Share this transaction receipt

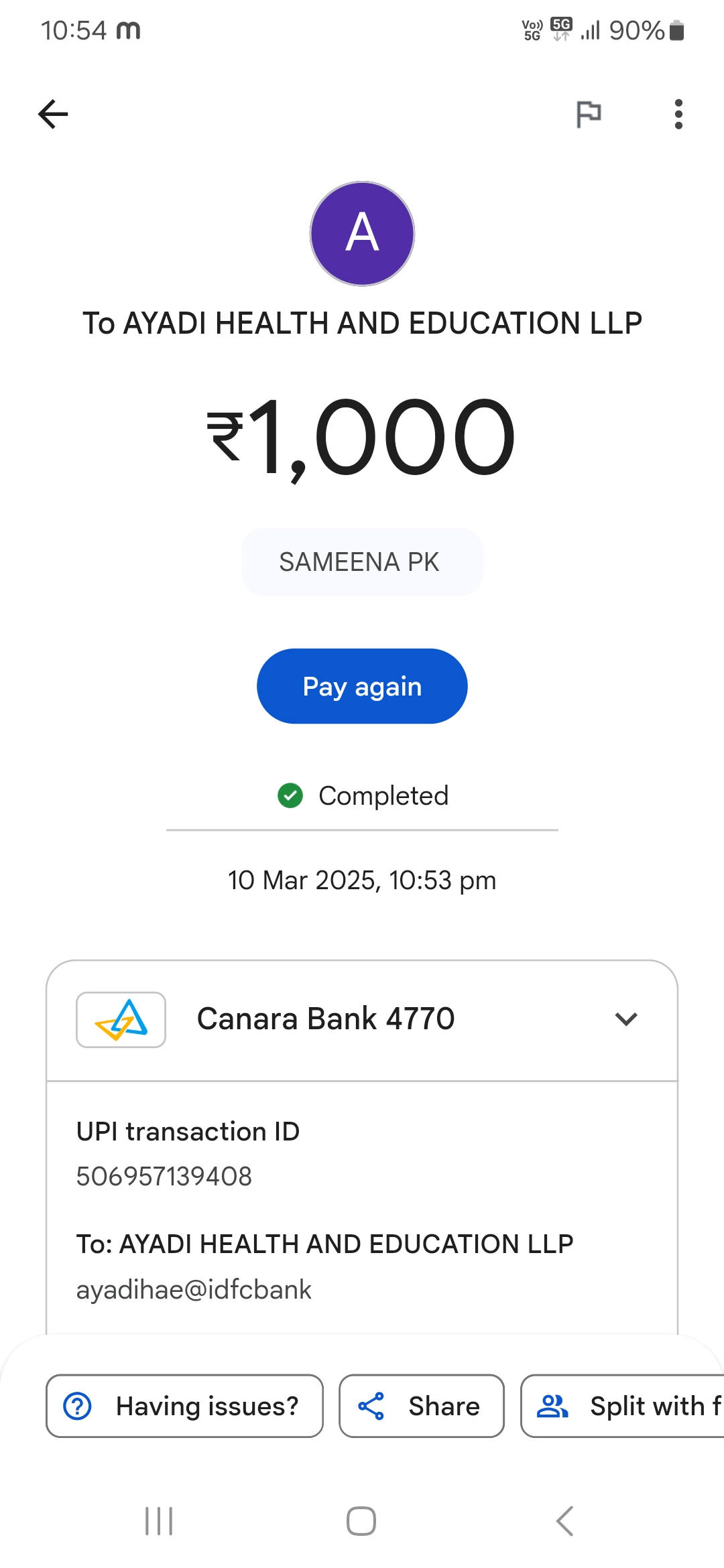421,1406
